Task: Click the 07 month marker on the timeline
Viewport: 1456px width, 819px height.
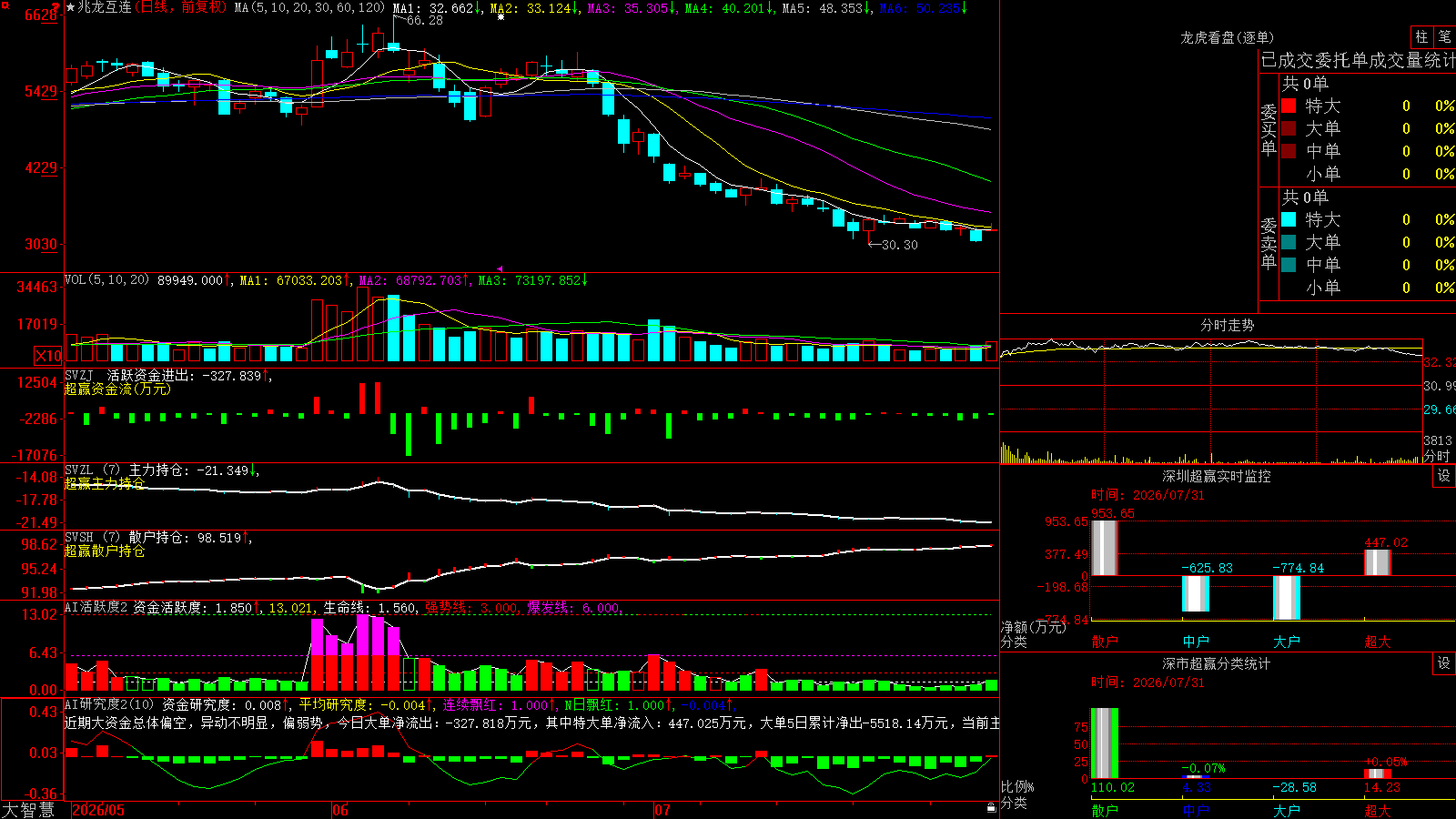Action: point(662,810)
